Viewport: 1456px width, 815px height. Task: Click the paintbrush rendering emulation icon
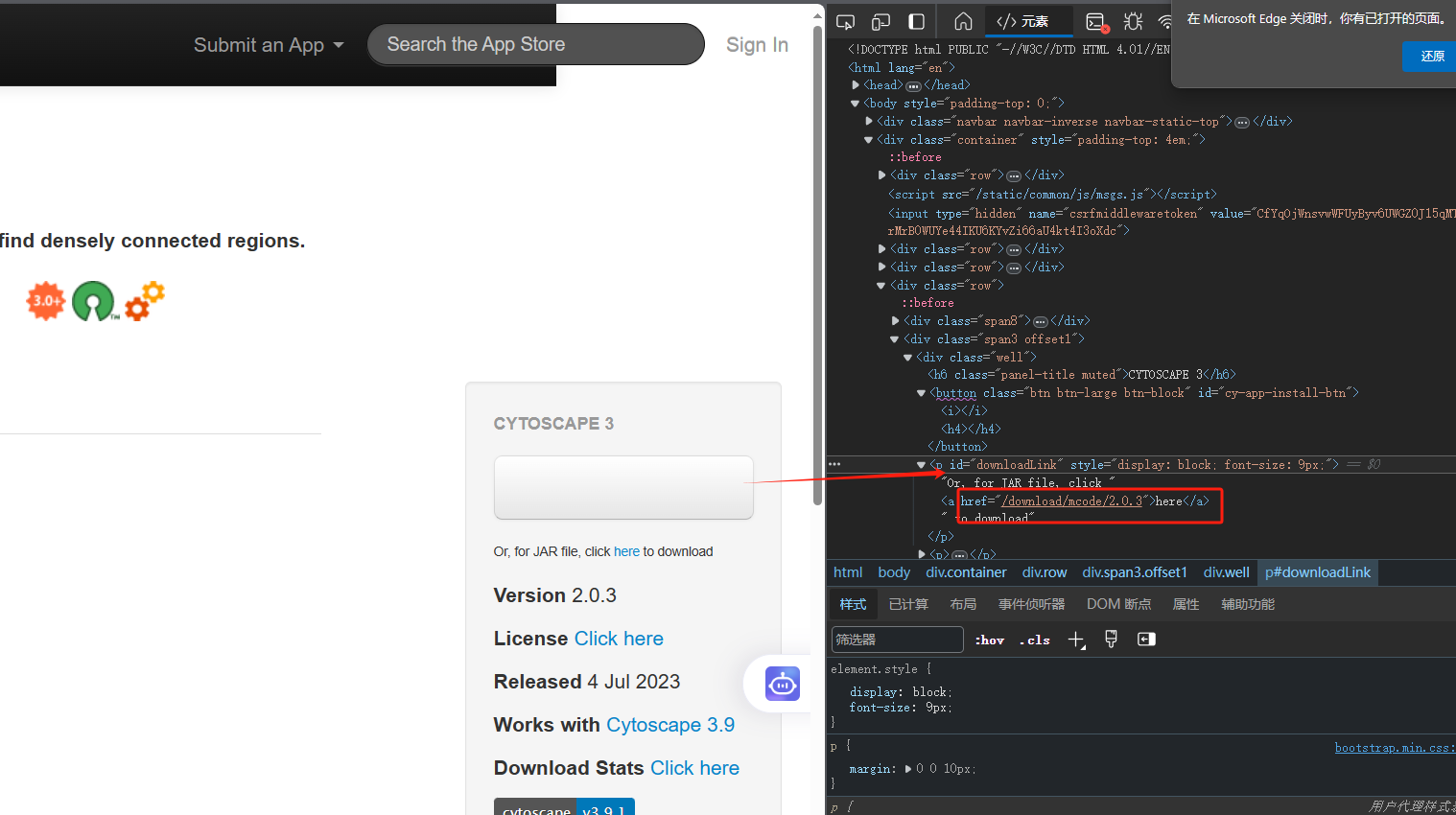click(x=1111, y=640)
